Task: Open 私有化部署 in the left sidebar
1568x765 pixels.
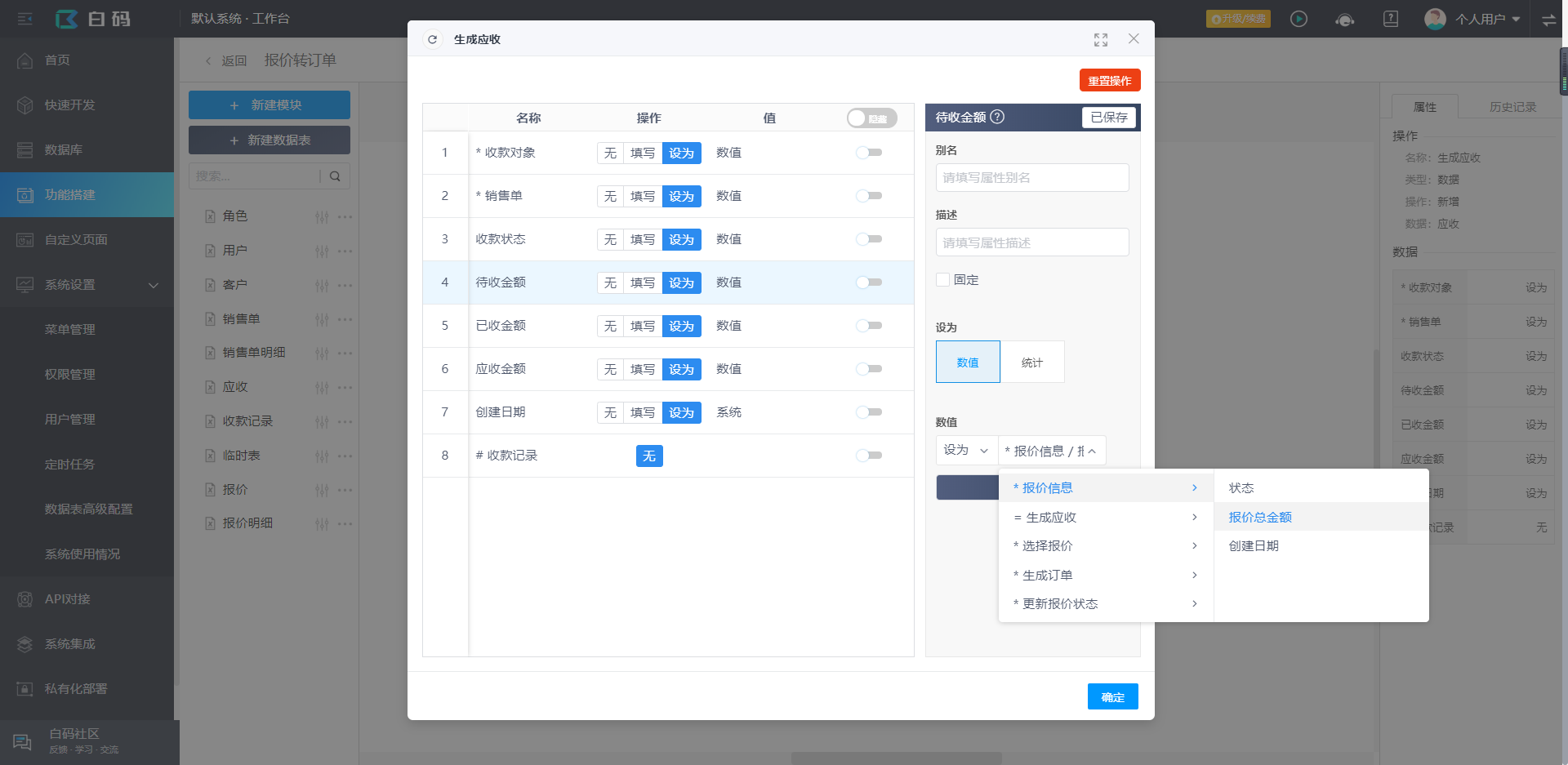Action: pyautogui.click(x=87, y=689)
